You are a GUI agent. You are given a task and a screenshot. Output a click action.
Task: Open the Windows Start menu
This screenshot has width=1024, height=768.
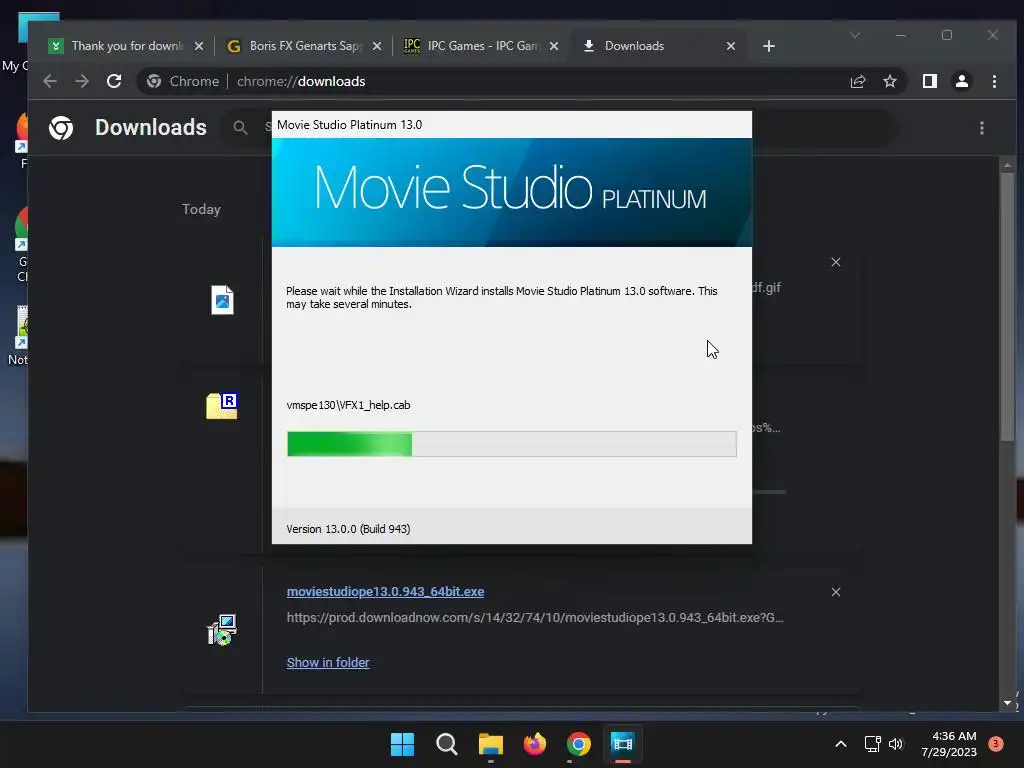click(x=402, y=744)
